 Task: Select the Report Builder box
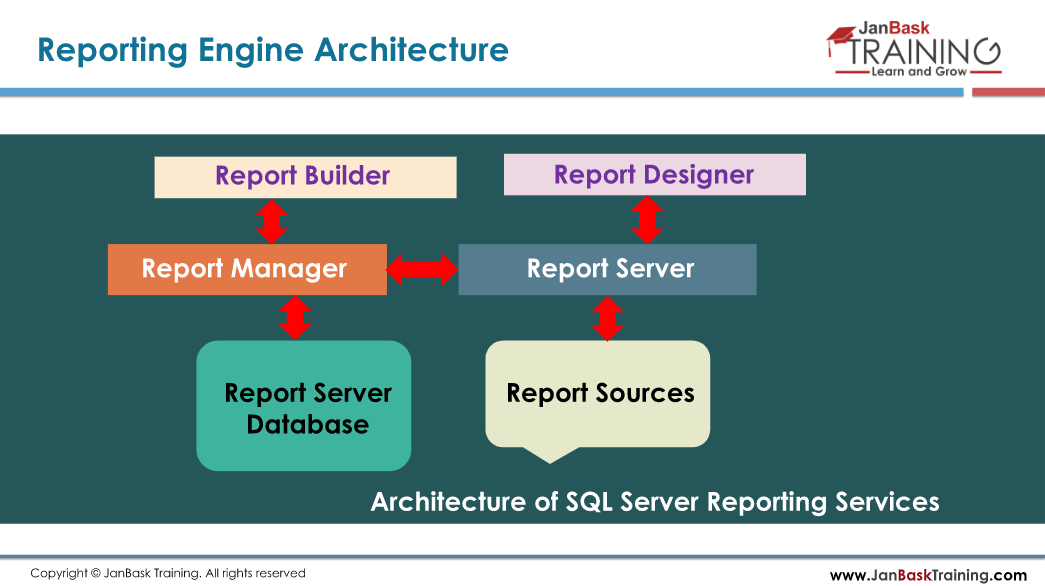tap(305, 176)
